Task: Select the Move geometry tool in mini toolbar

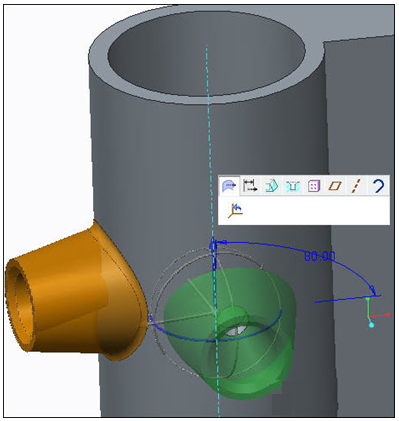Action: 230,186
